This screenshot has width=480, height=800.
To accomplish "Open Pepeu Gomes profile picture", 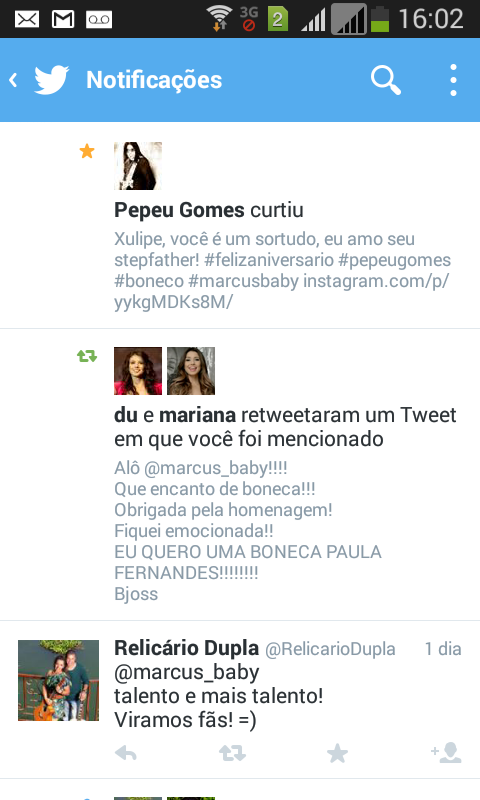I will tap(138, 166).
